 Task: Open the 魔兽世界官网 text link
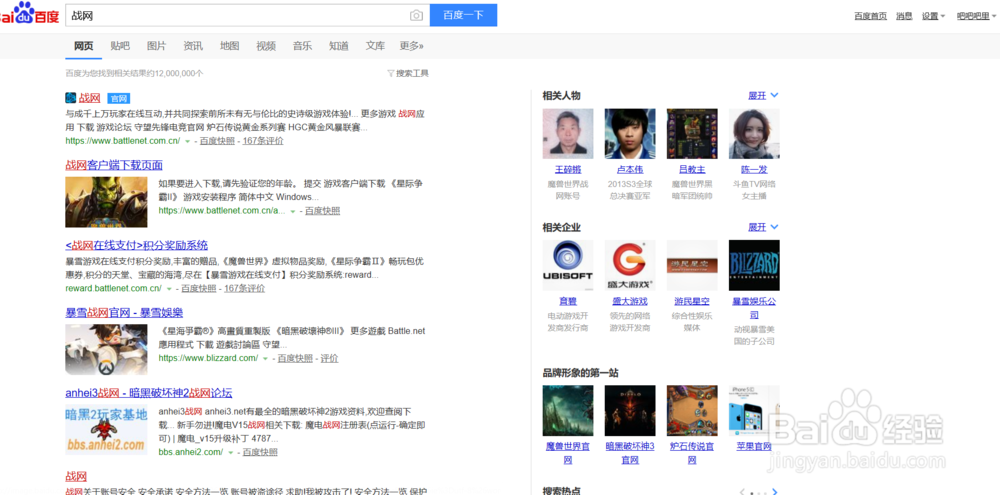click(x=568, y=453)
